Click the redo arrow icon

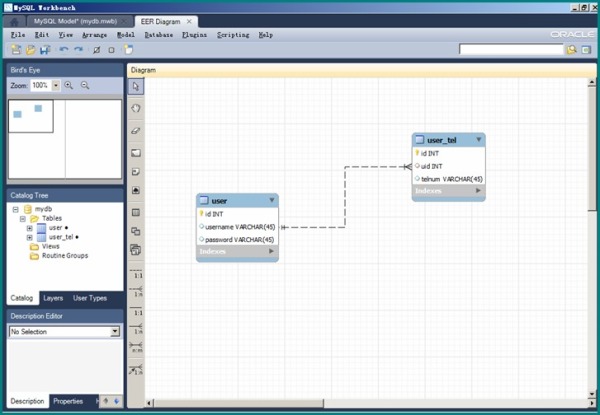[78, 50]
